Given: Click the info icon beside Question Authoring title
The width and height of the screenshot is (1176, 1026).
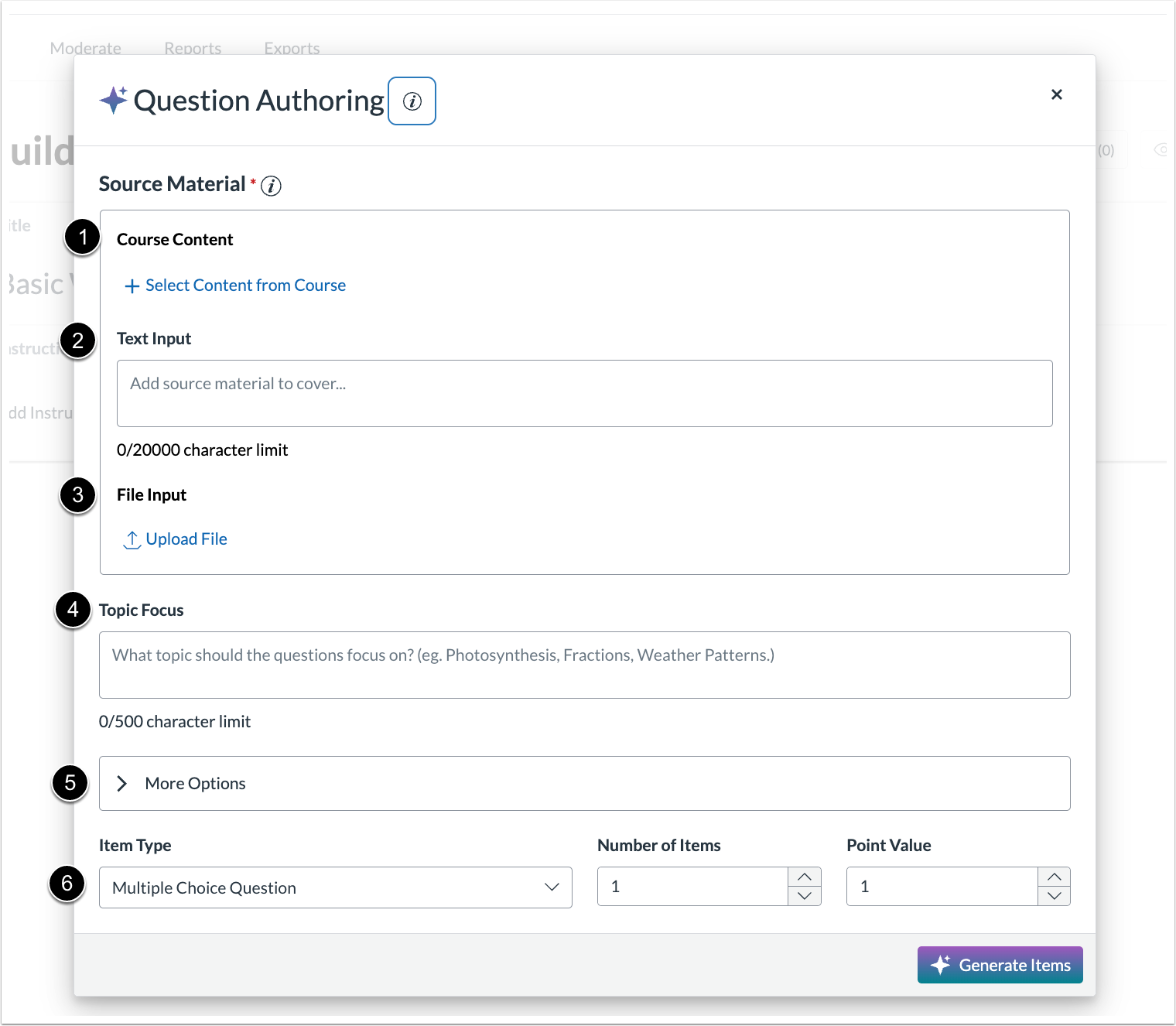Looking at the screenshot, I should click(412, 101).
